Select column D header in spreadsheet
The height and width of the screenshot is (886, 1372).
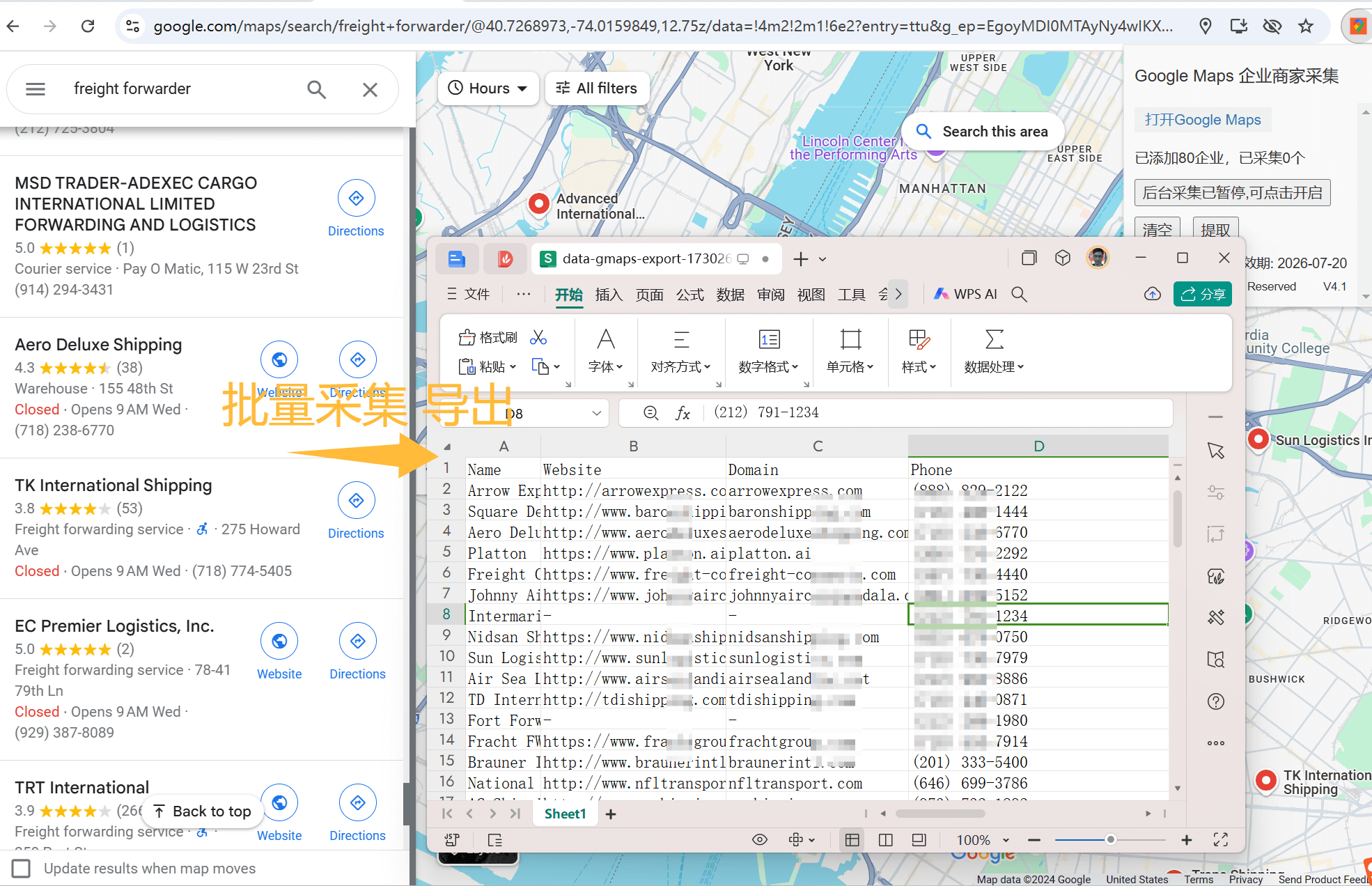1038,446
